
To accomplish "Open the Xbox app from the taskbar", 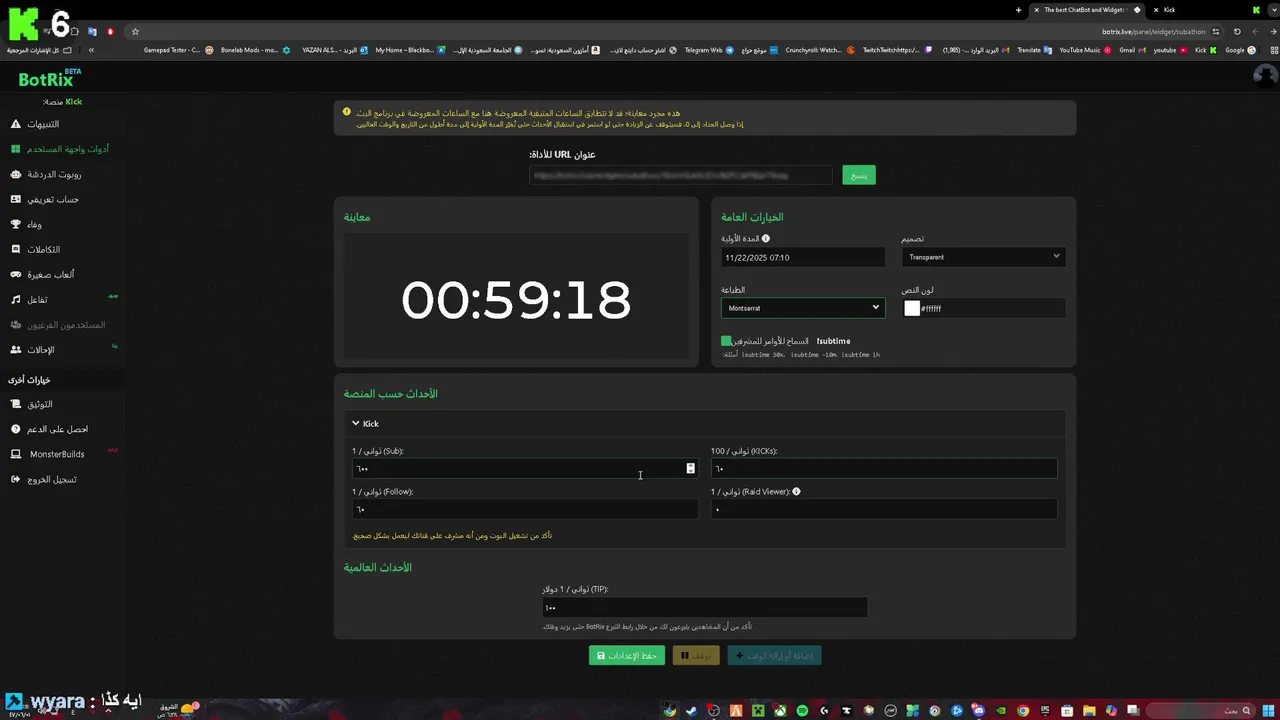I will 780,711.
